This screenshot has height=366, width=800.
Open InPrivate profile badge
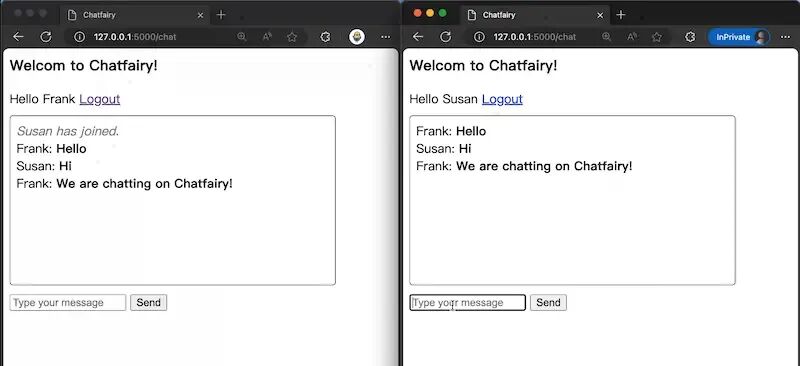tap(738, 37)
